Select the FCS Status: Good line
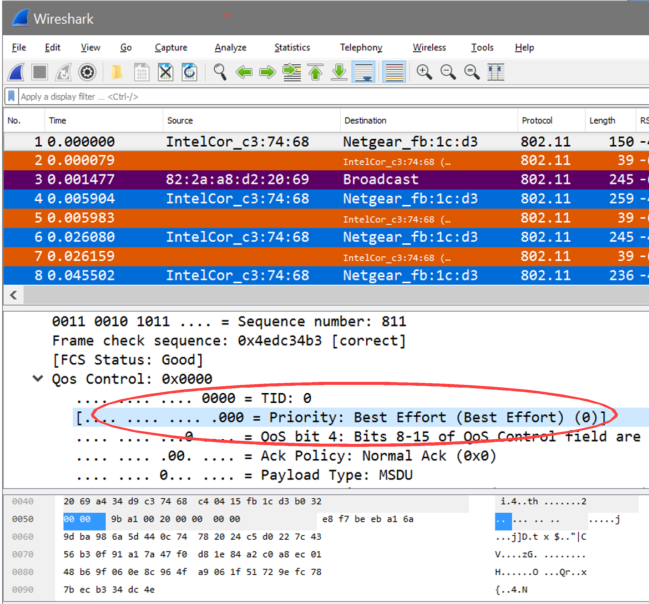649x604 pixels. 127,360
